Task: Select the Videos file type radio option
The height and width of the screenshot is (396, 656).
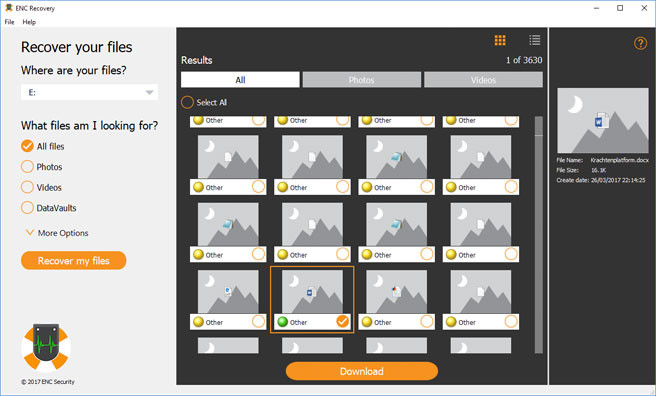Action: [x=27, y=187]
